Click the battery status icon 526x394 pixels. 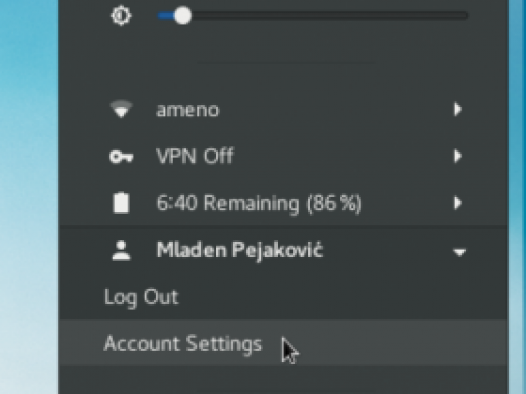(121, 203)
